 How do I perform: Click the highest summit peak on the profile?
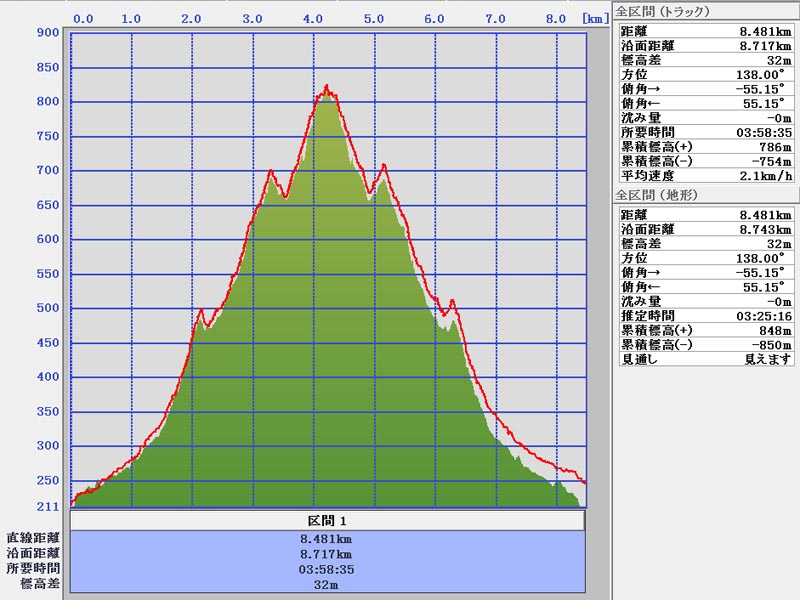[x=326, y=87]
